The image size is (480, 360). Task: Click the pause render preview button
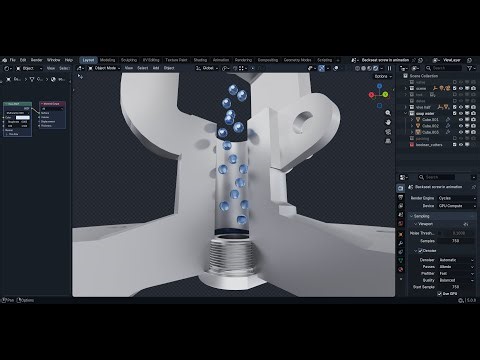389,68
